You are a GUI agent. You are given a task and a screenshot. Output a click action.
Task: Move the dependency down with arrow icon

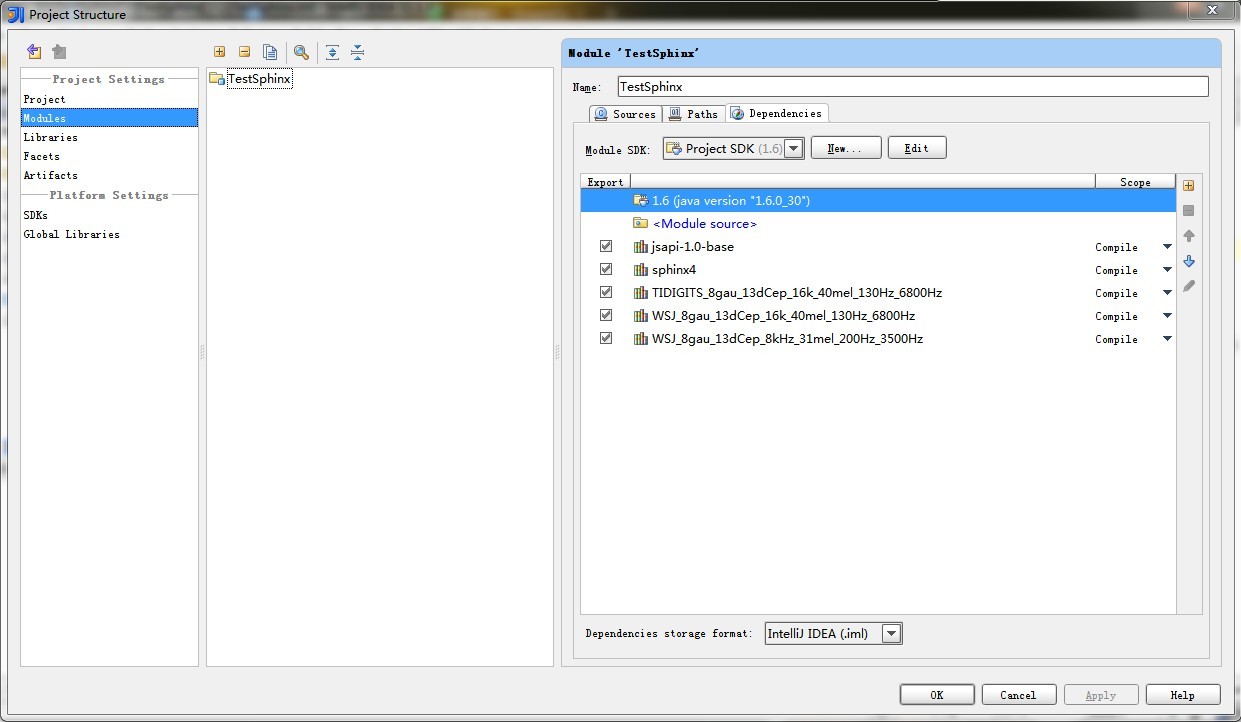(x=1188, y=261)
